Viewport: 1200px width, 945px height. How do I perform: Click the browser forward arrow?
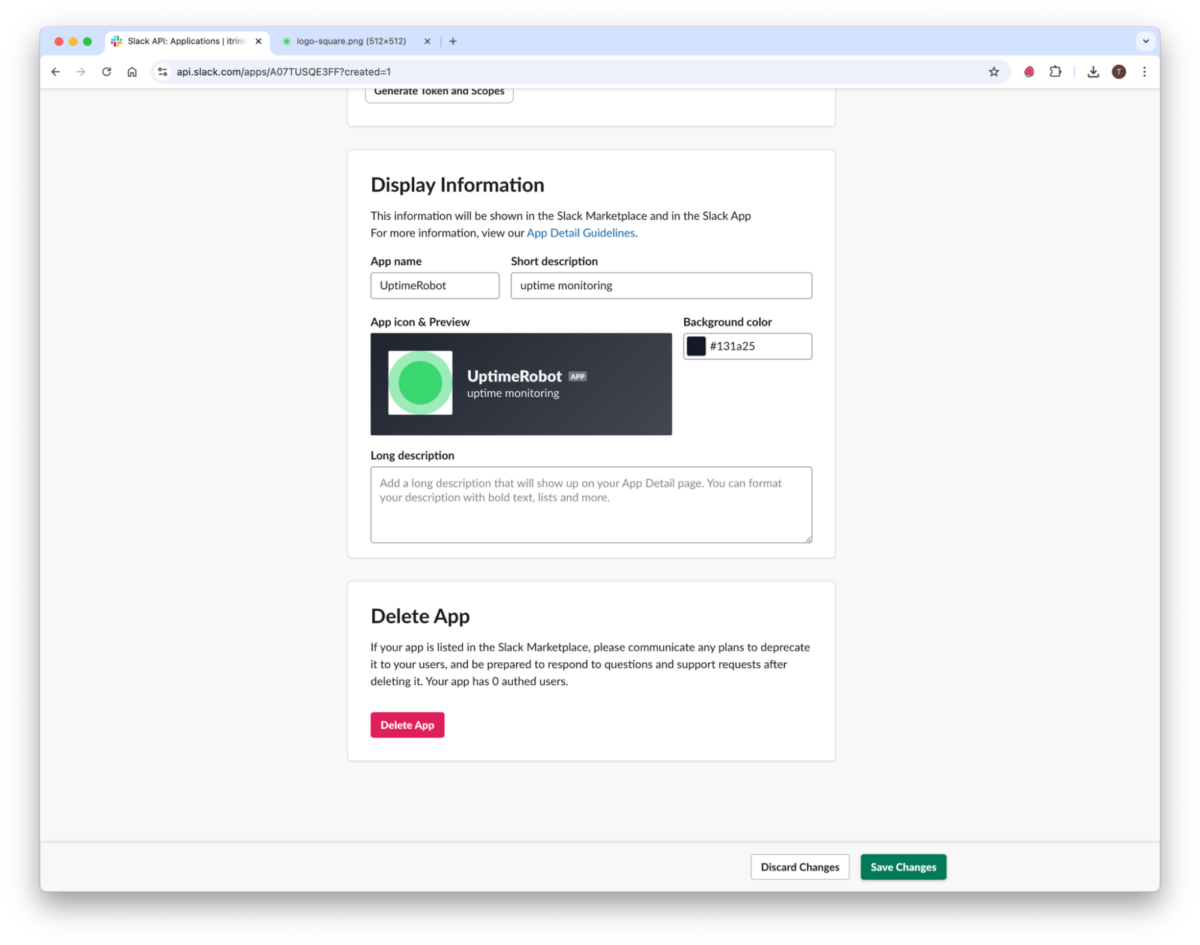(x=81, y=71)
